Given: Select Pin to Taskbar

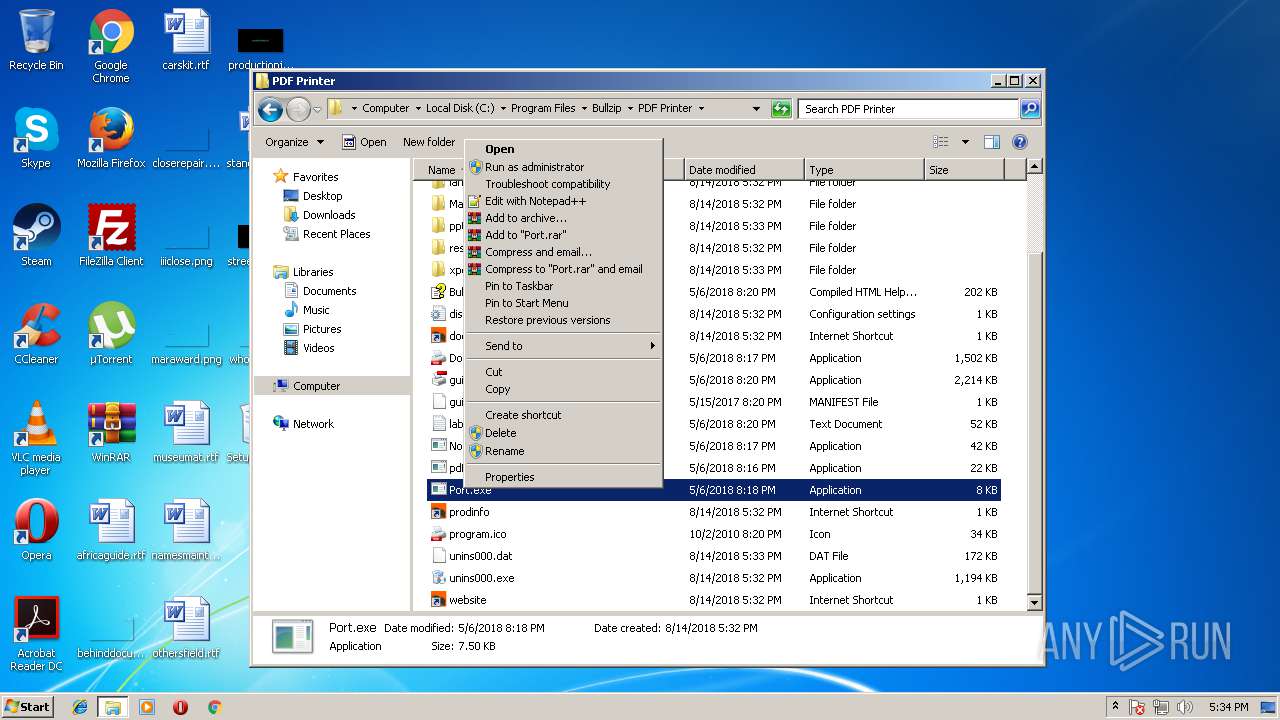Looking at the screenshot, I should click(x=563, y=286).
